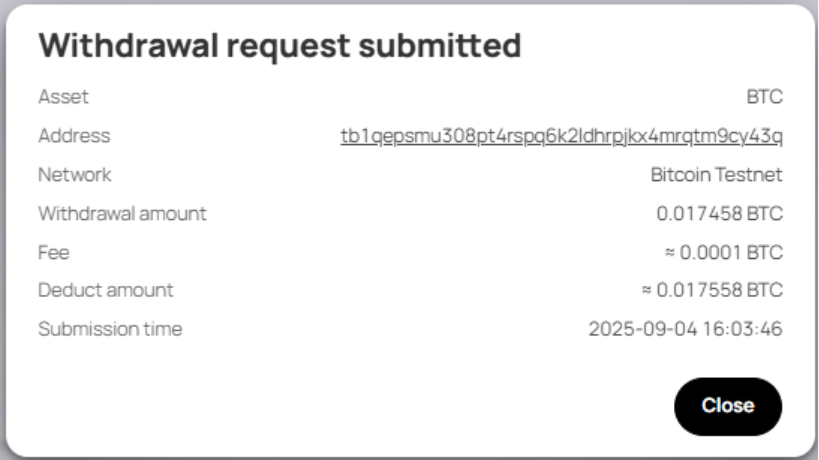Viewport: 819px width, 460px height.
Task: Click the Withdrawal request submitted heading
Action: [x=280, y=46]
